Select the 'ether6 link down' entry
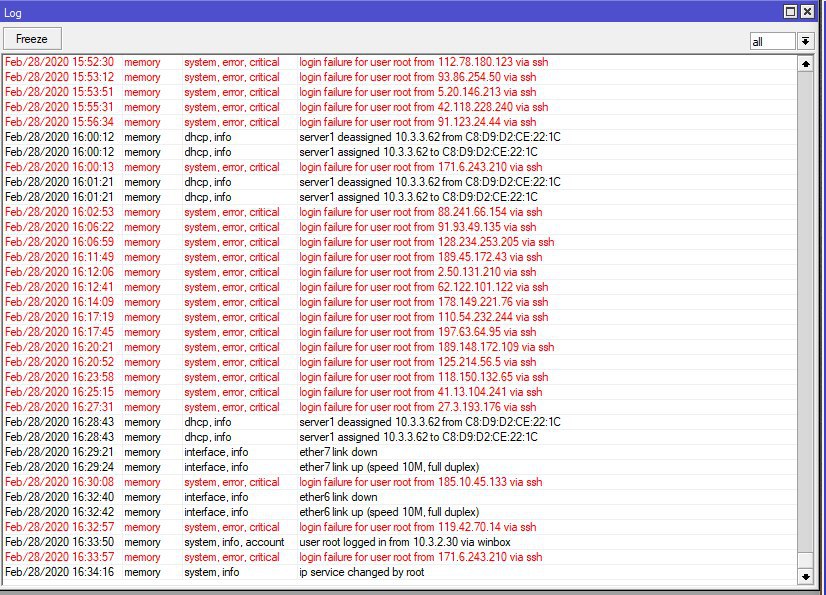826x595 pixels. tap(400, 498)
